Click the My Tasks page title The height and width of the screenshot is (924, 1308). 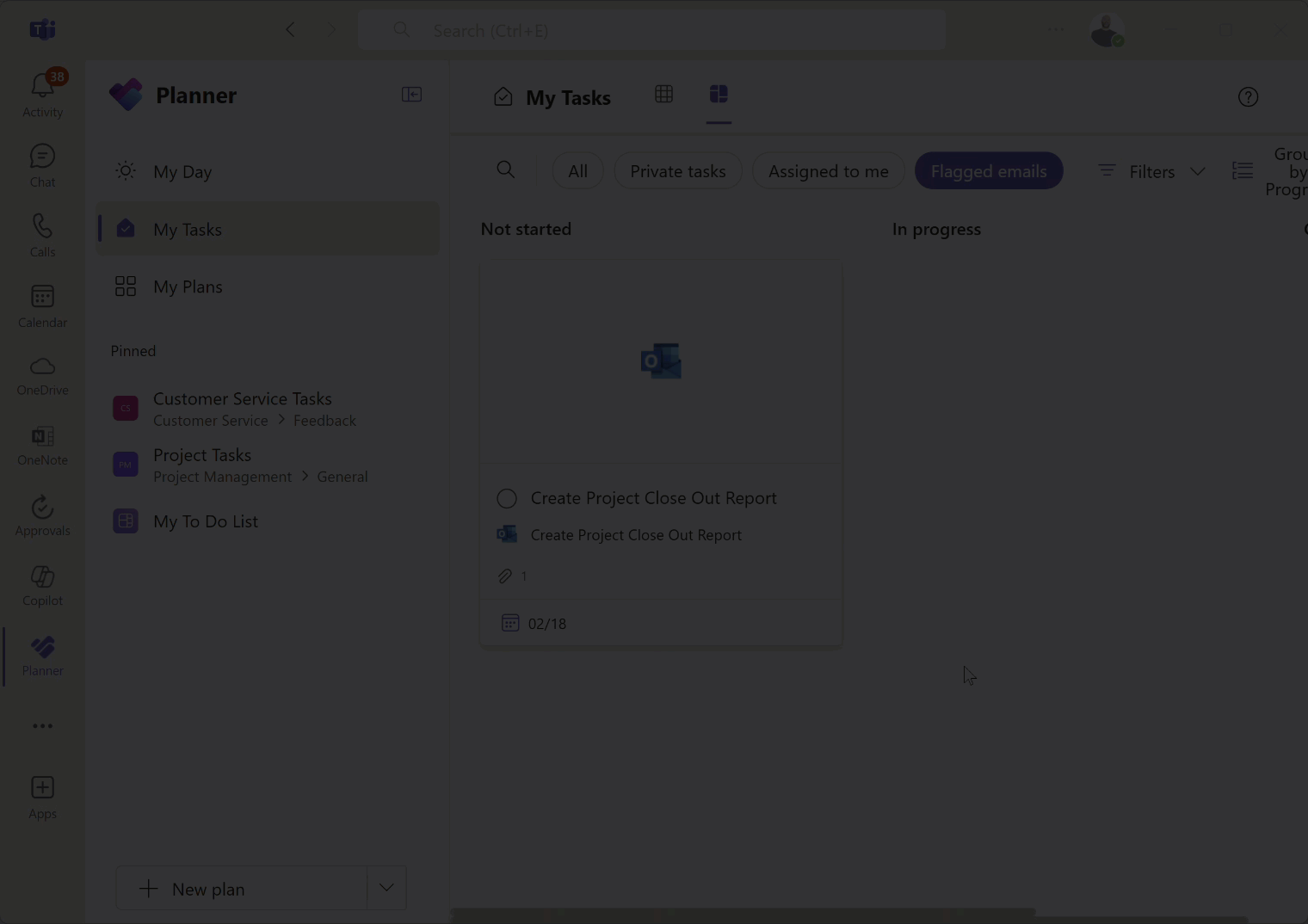(568, 98)
